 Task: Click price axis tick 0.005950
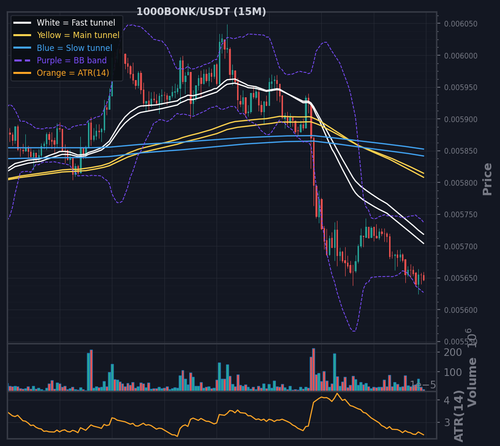point(461,87)
